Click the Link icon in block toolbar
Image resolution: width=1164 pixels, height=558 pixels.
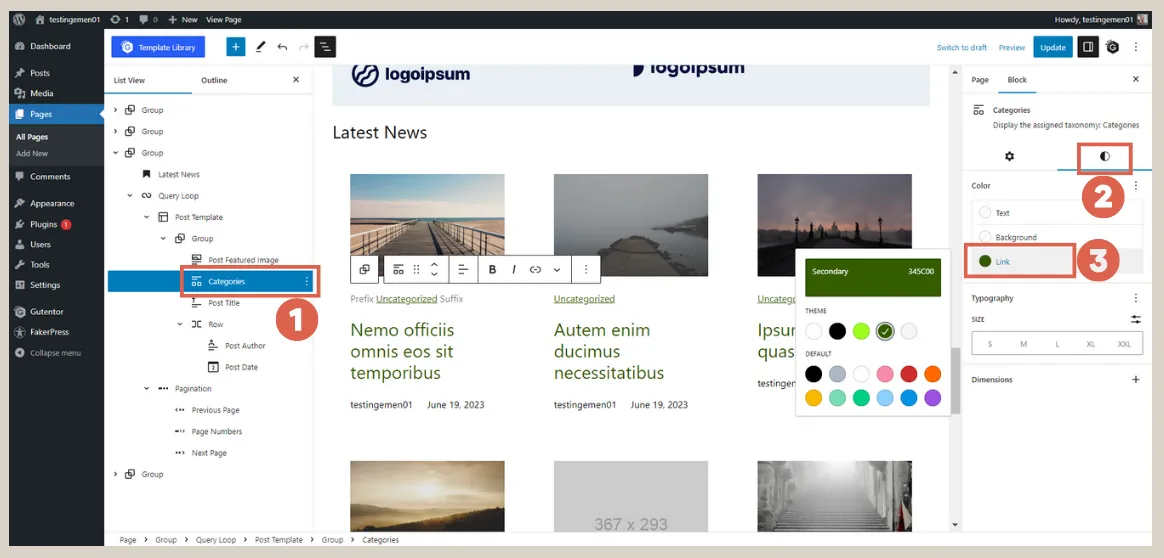tap(535, 269)
